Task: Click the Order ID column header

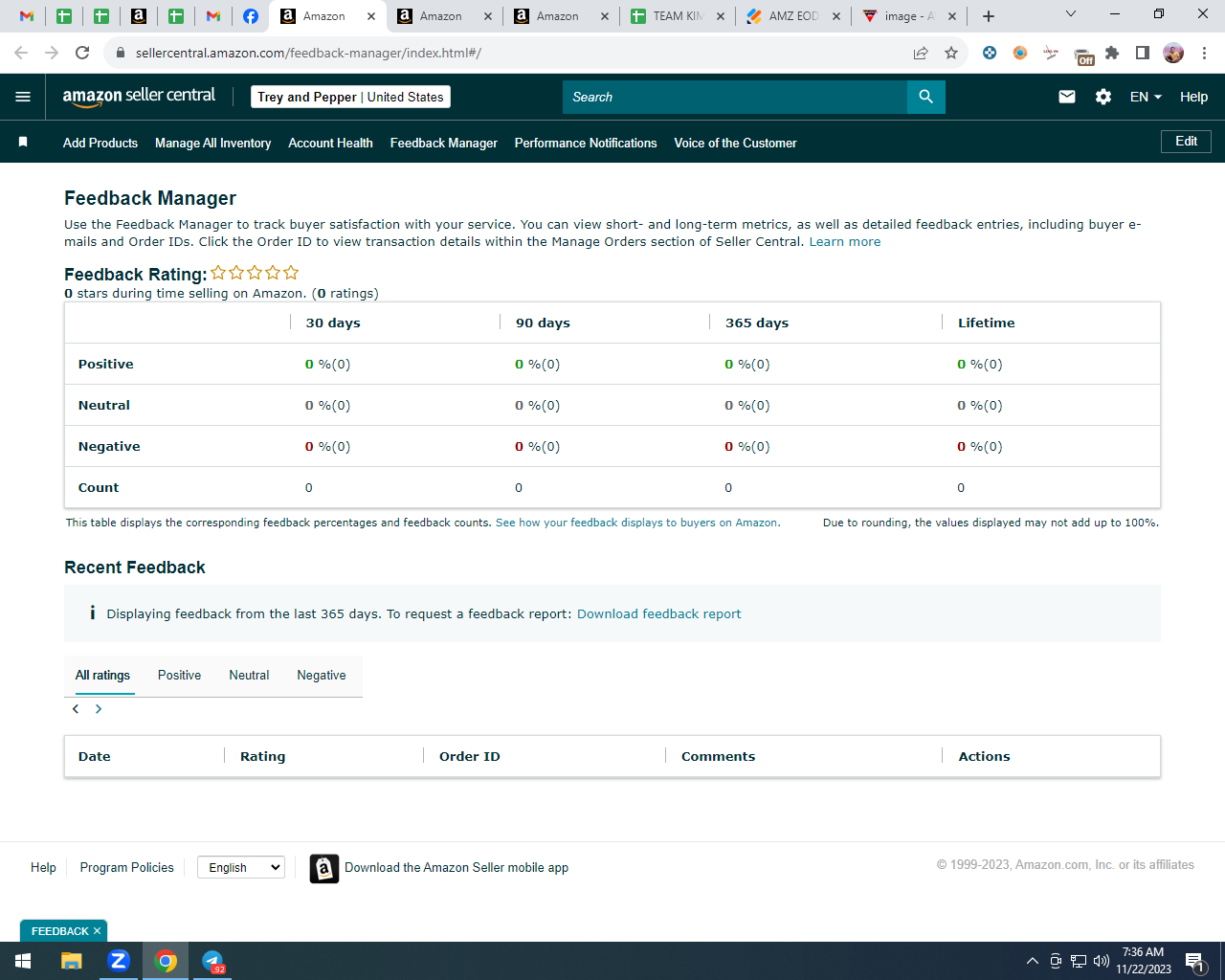Action: pyautogui.click(x=470, y=756)
